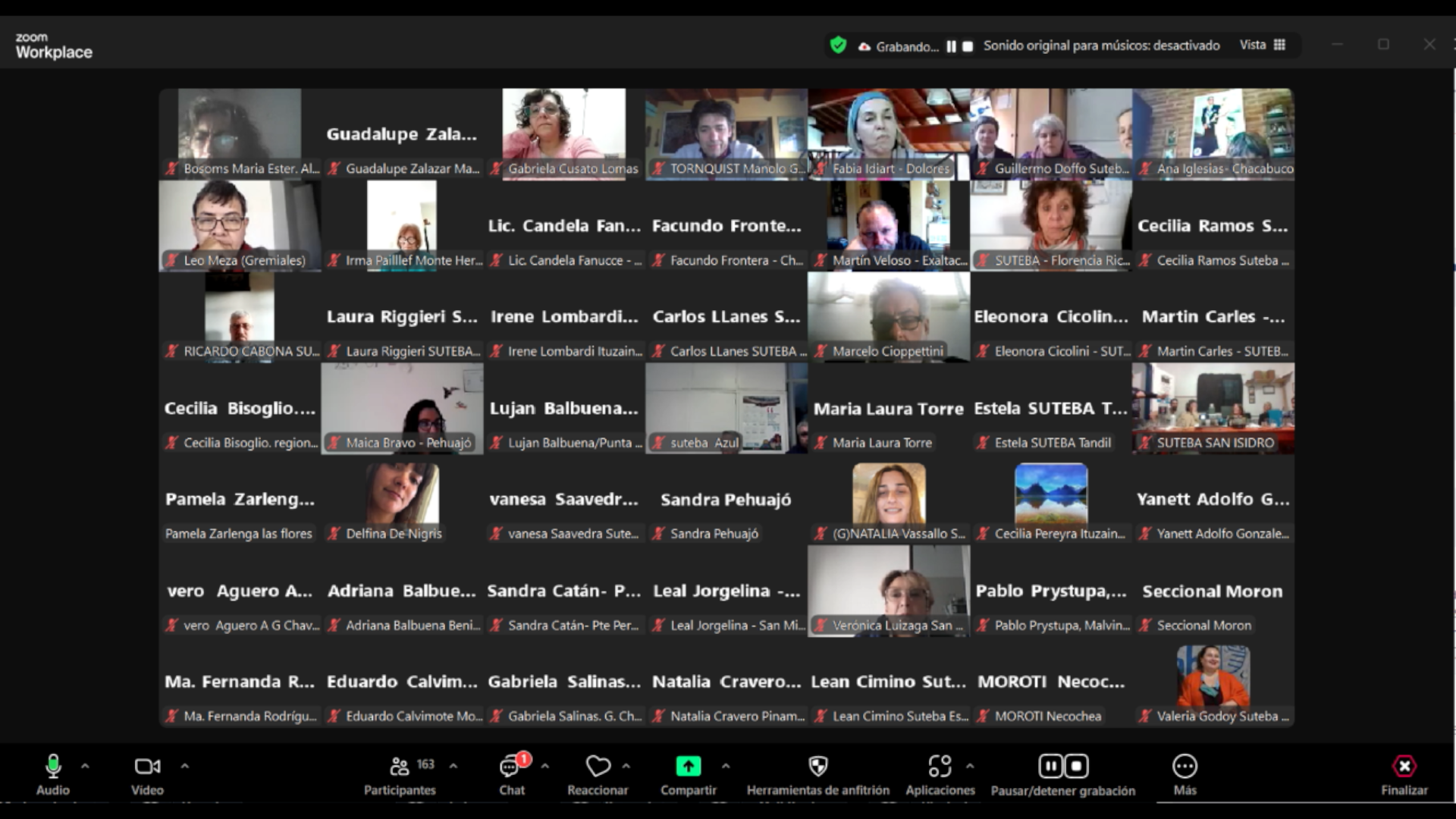Expand the audio options chevron
Viewport: 1456px width, 819px height.
click(85, 767)
